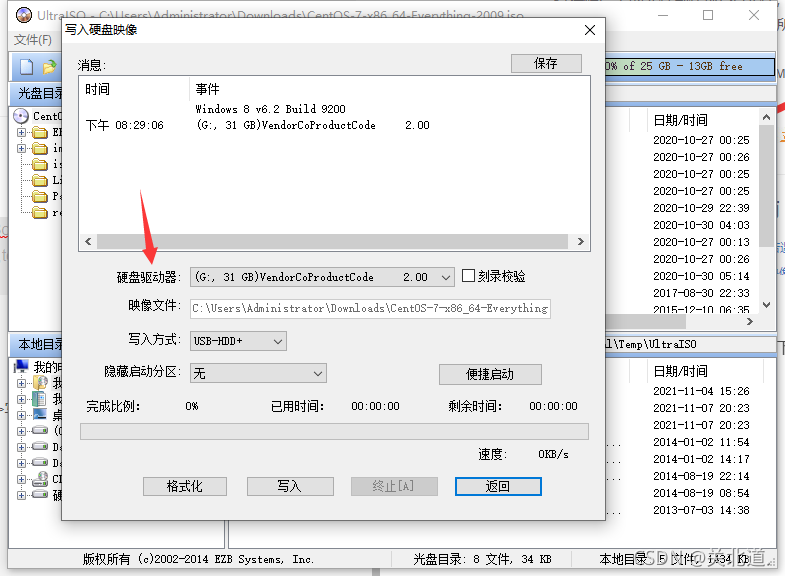Expand the 硬 drive node at tree bottom

pos(21,495)
